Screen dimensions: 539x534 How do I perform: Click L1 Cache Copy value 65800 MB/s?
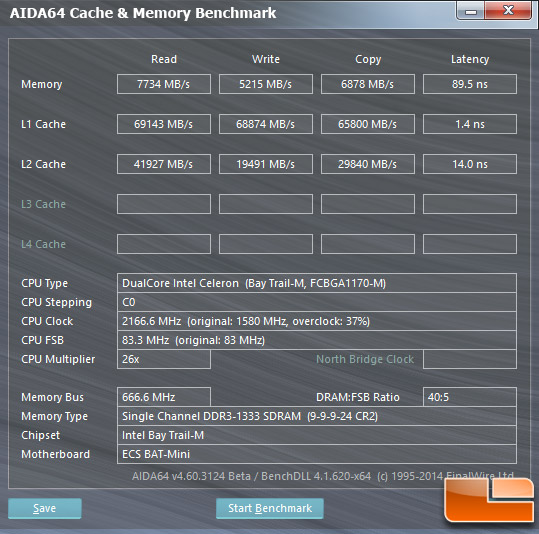(x=368, y=124)
